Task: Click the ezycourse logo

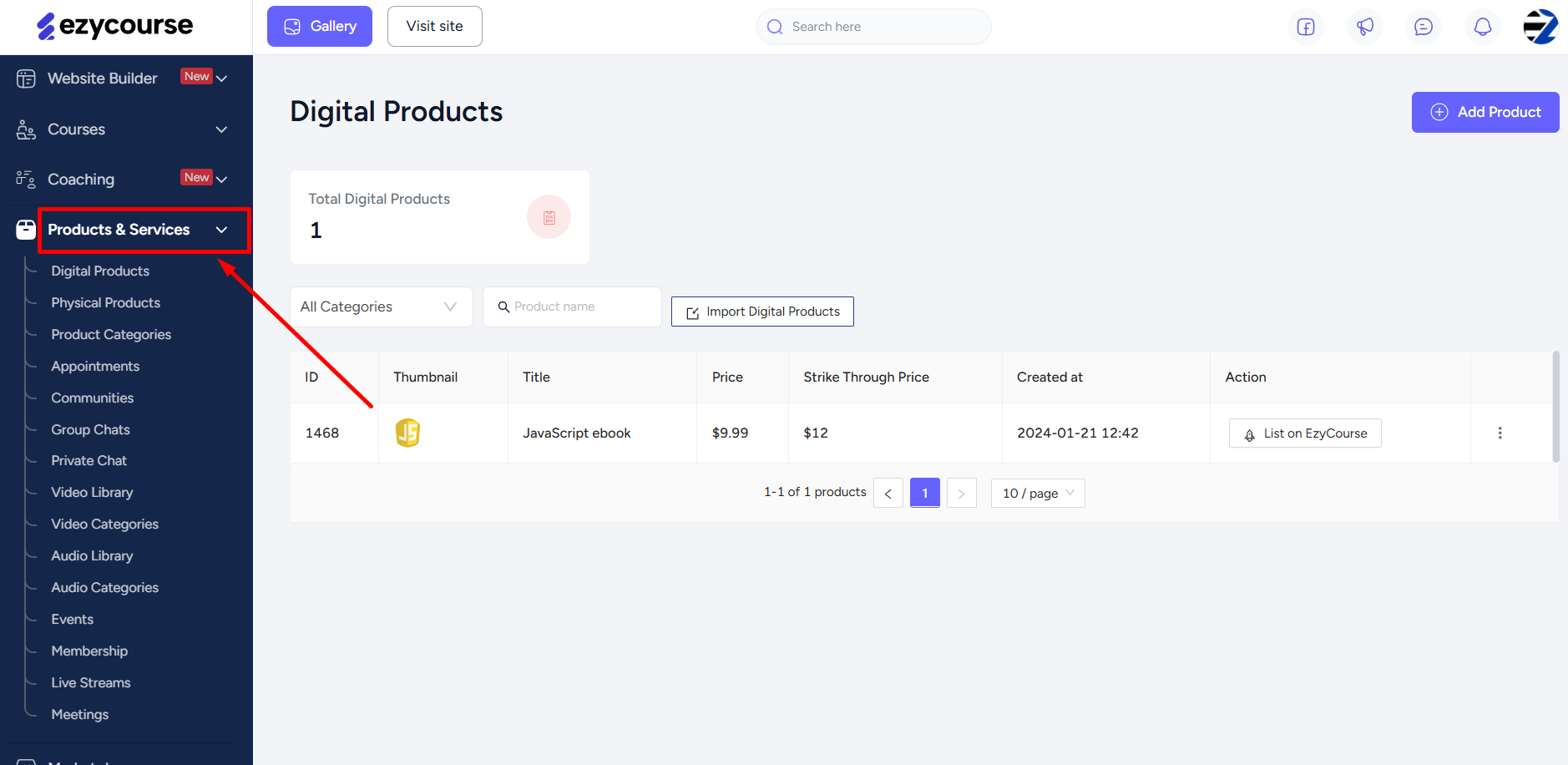Action: click(x=115, y=26)
